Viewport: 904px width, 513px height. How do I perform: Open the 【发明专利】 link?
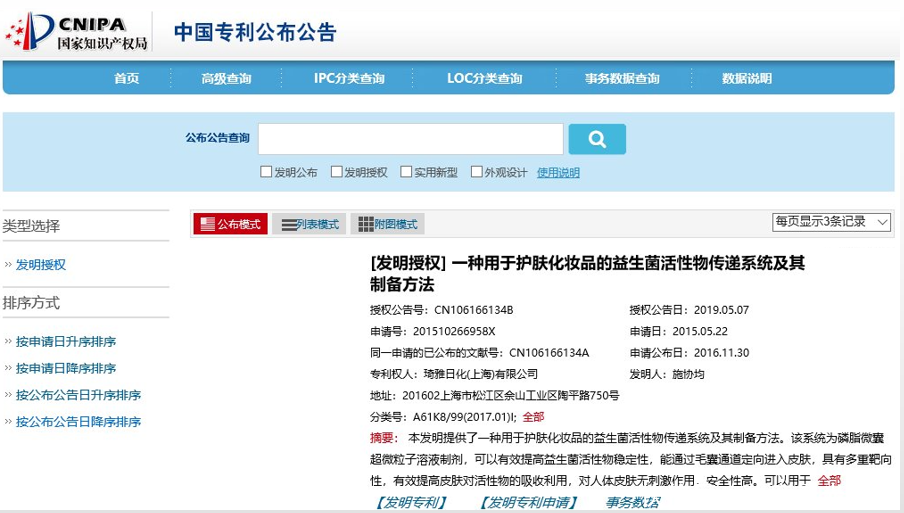tap(411, 502)
